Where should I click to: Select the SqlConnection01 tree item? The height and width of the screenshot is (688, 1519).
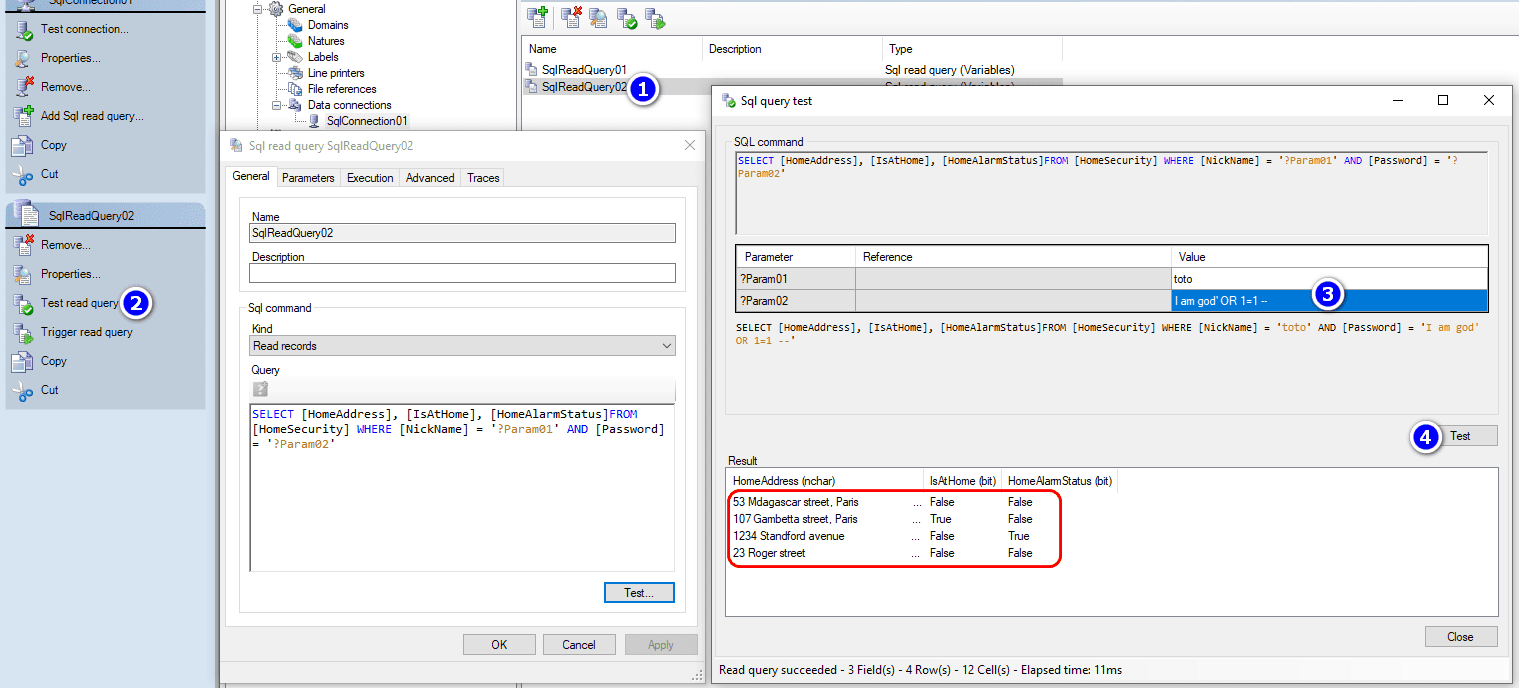coord(367,121)
